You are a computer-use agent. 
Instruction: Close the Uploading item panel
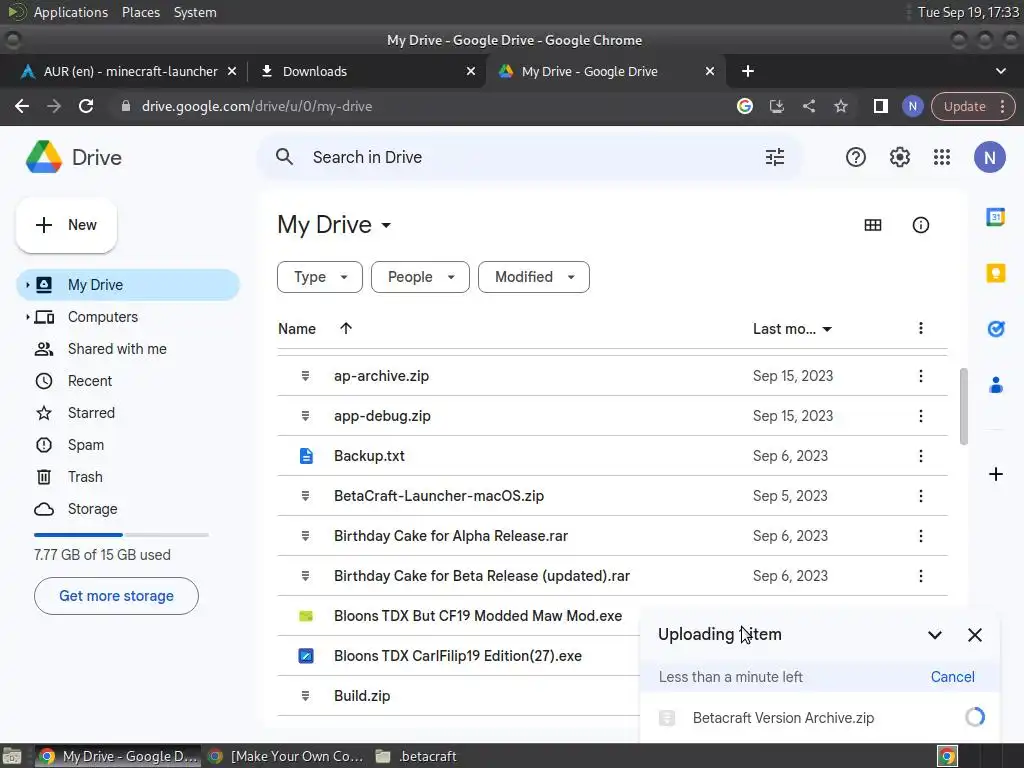click(974, 635)
